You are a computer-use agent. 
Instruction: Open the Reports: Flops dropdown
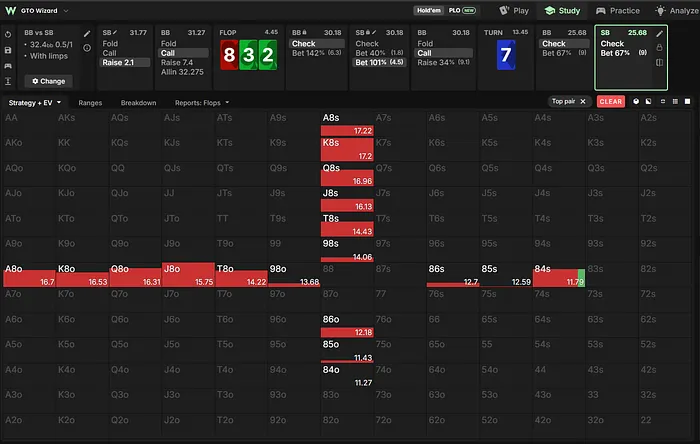point(202,103)
